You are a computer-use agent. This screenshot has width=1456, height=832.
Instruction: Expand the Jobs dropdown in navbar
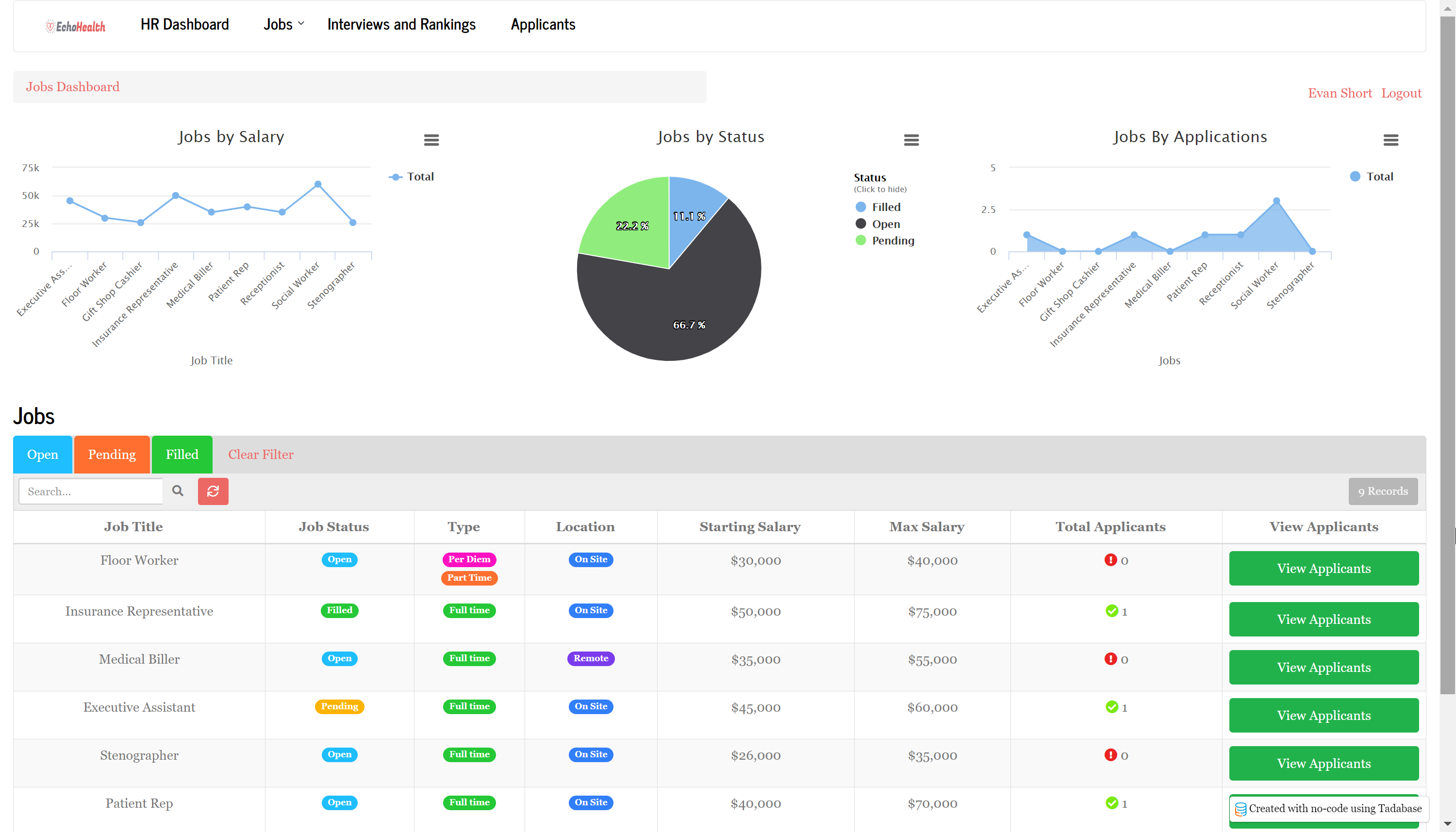283,25
